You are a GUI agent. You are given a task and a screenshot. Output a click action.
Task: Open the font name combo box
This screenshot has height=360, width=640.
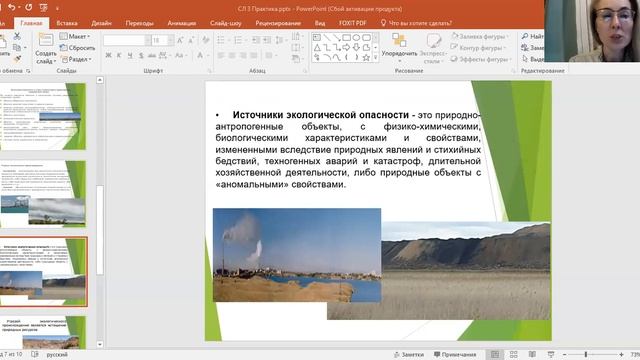pyautogui.click(x=127, y=40)
